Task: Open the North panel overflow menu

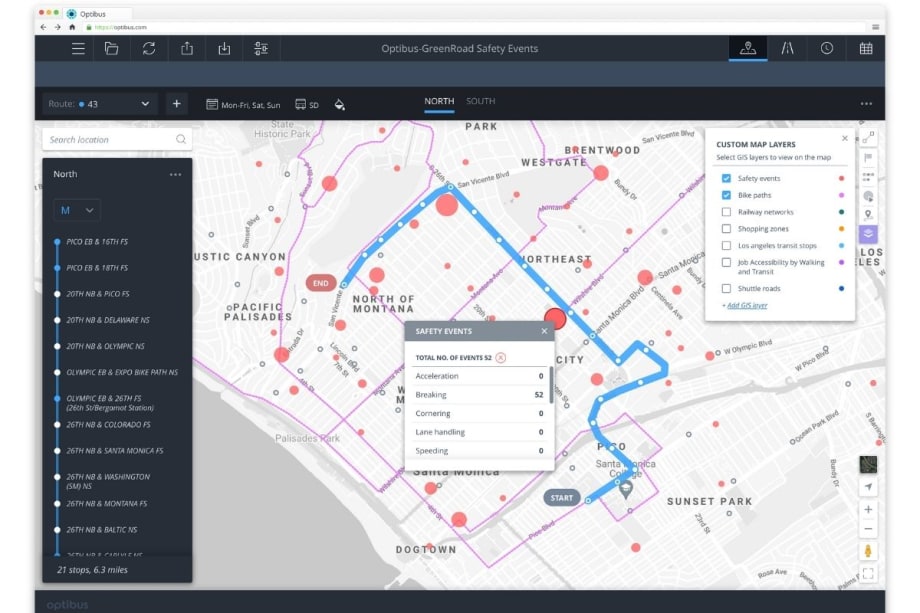Action: [x=173, y=173]
